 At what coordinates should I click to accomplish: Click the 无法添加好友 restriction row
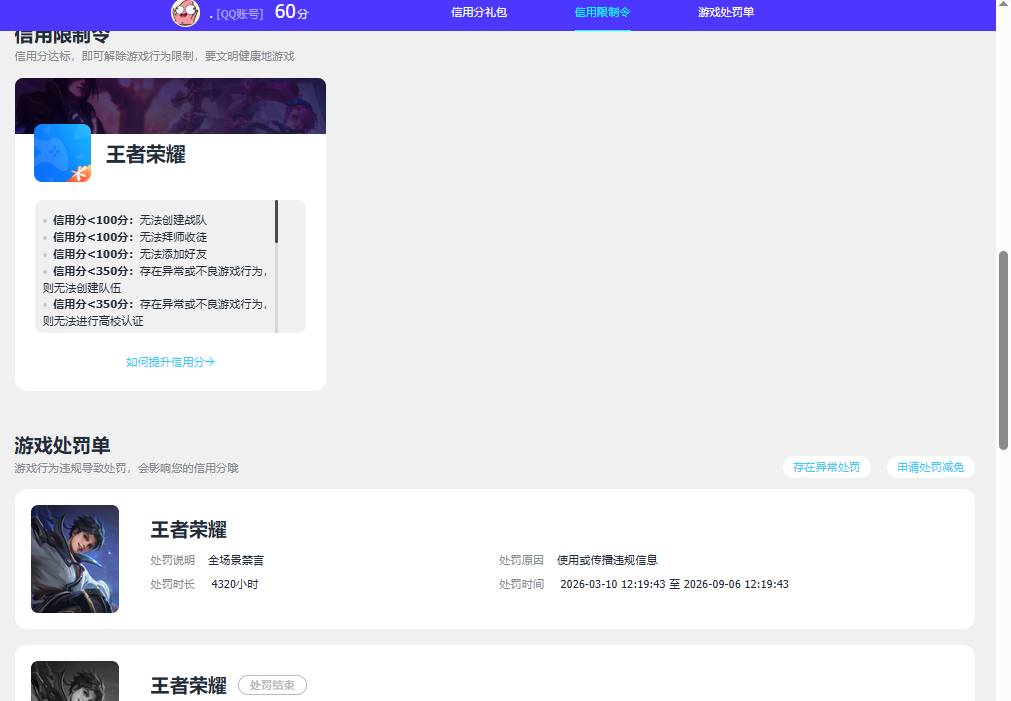130,254
